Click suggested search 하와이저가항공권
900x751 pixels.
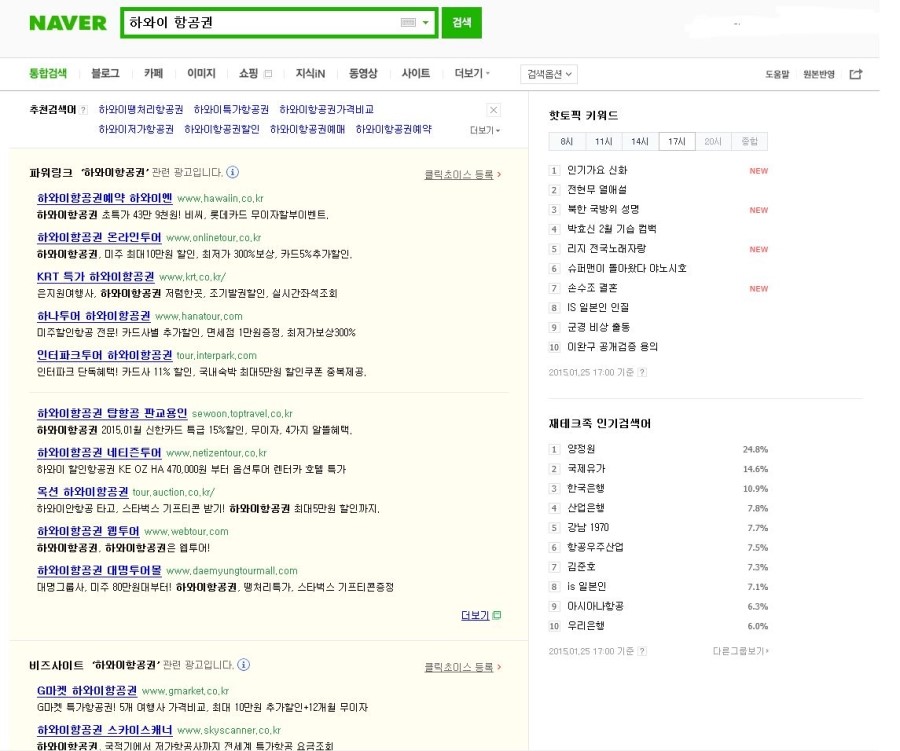pyautogui.click(x=136, y=129)
